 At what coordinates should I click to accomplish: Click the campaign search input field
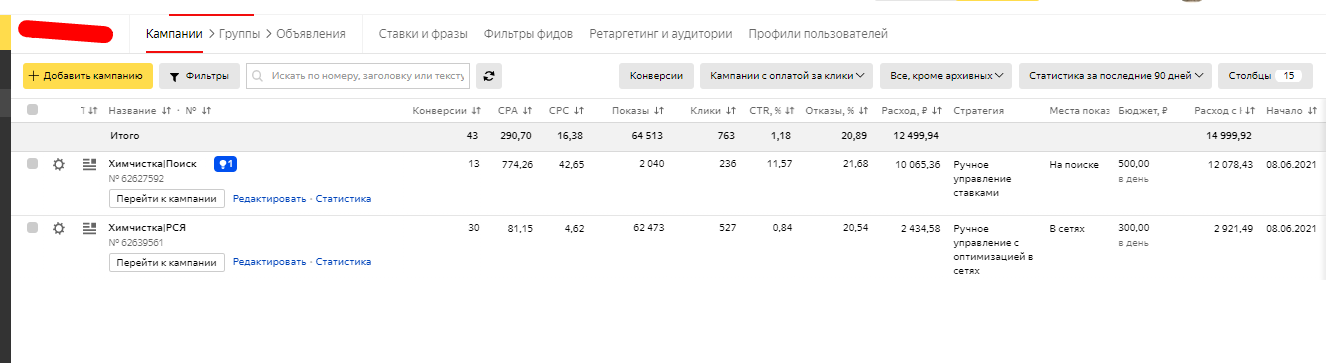358,75
